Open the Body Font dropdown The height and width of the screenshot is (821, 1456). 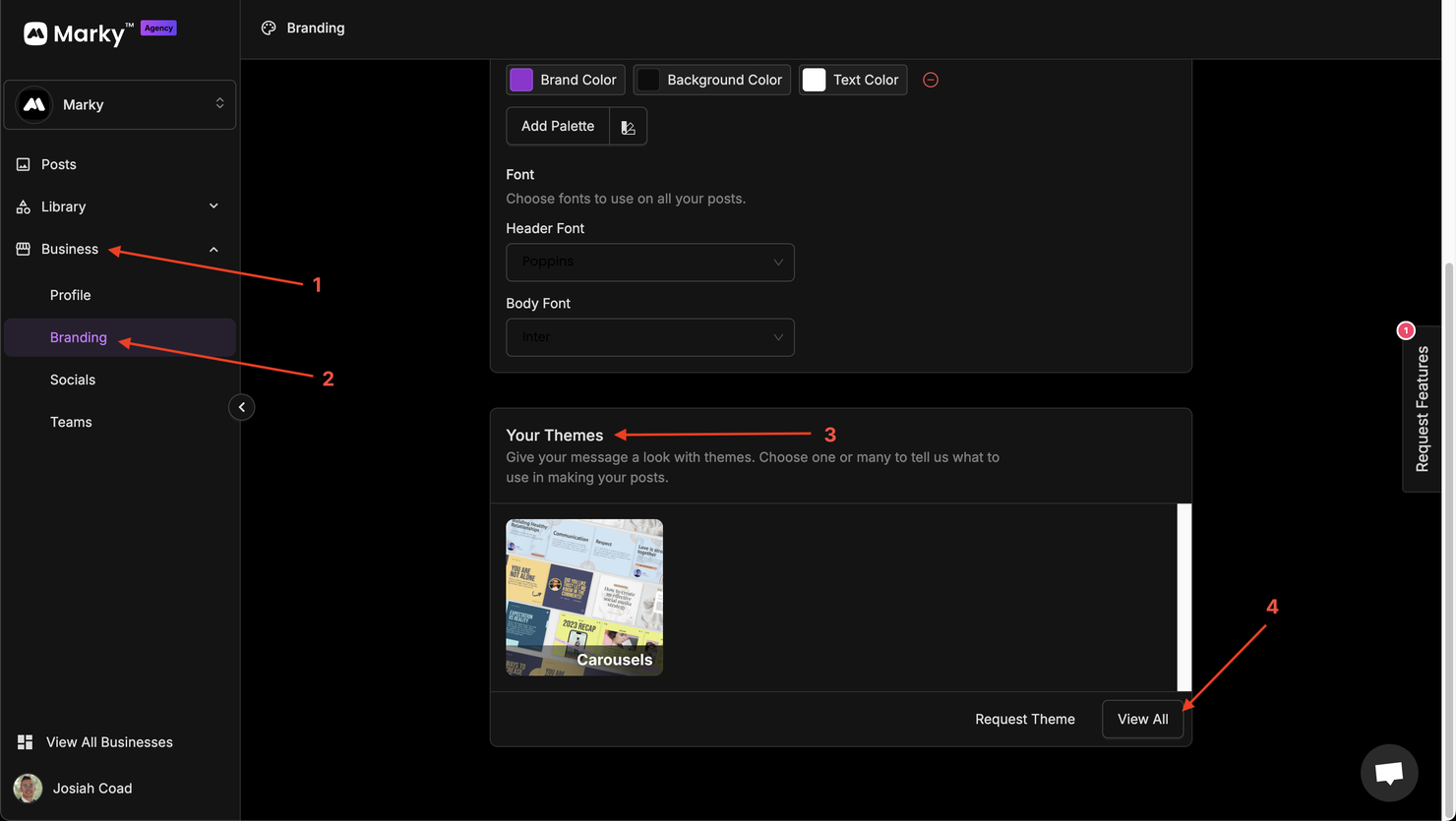click(649, 337)
